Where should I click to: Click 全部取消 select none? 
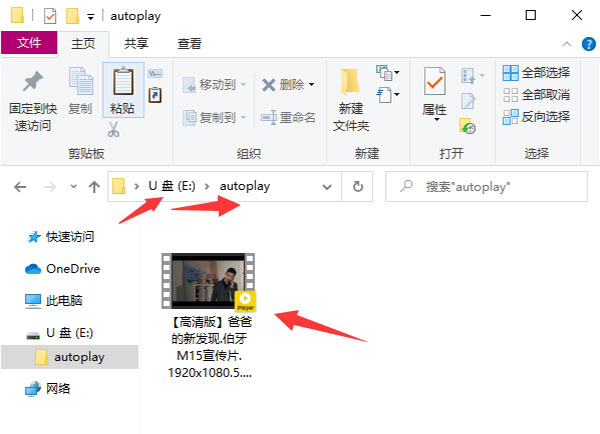[536, 95]
